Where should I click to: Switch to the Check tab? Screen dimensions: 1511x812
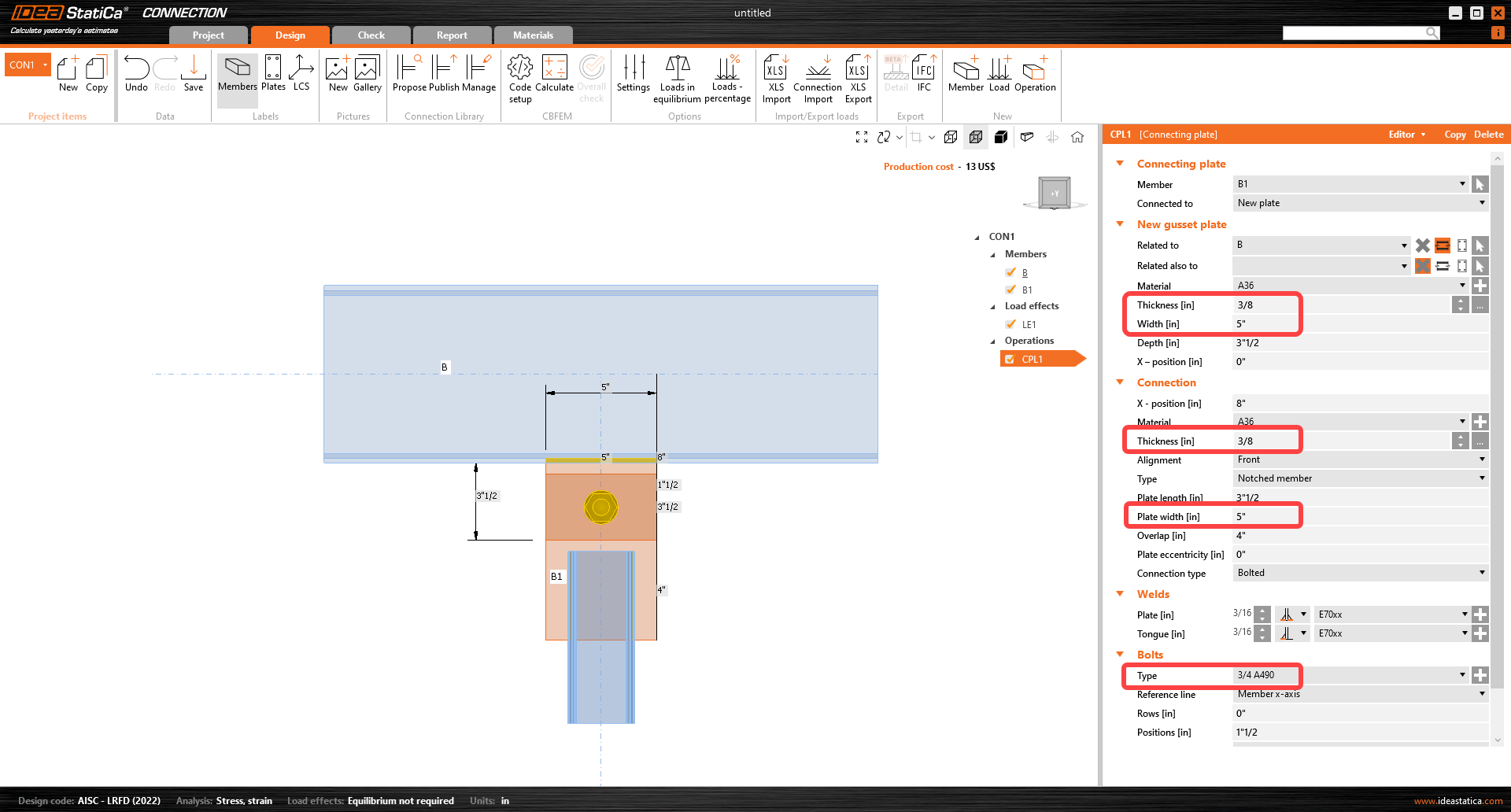pyautogui.click(x=371, y=35)
